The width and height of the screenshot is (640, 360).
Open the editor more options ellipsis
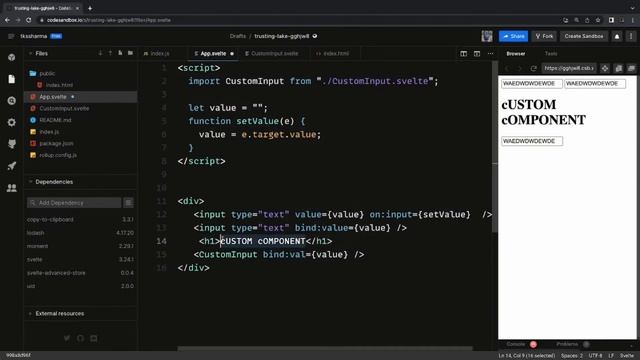point(490,53)
